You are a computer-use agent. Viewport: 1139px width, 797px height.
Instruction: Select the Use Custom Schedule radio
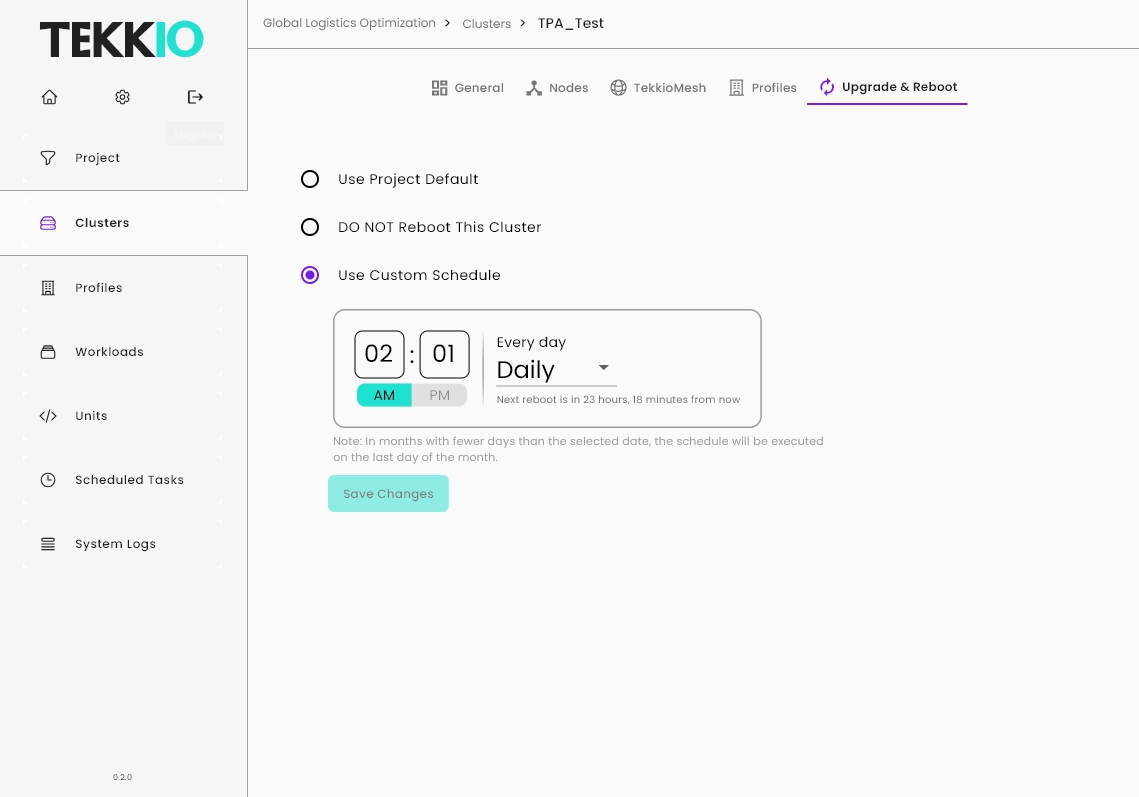point(310,275)
